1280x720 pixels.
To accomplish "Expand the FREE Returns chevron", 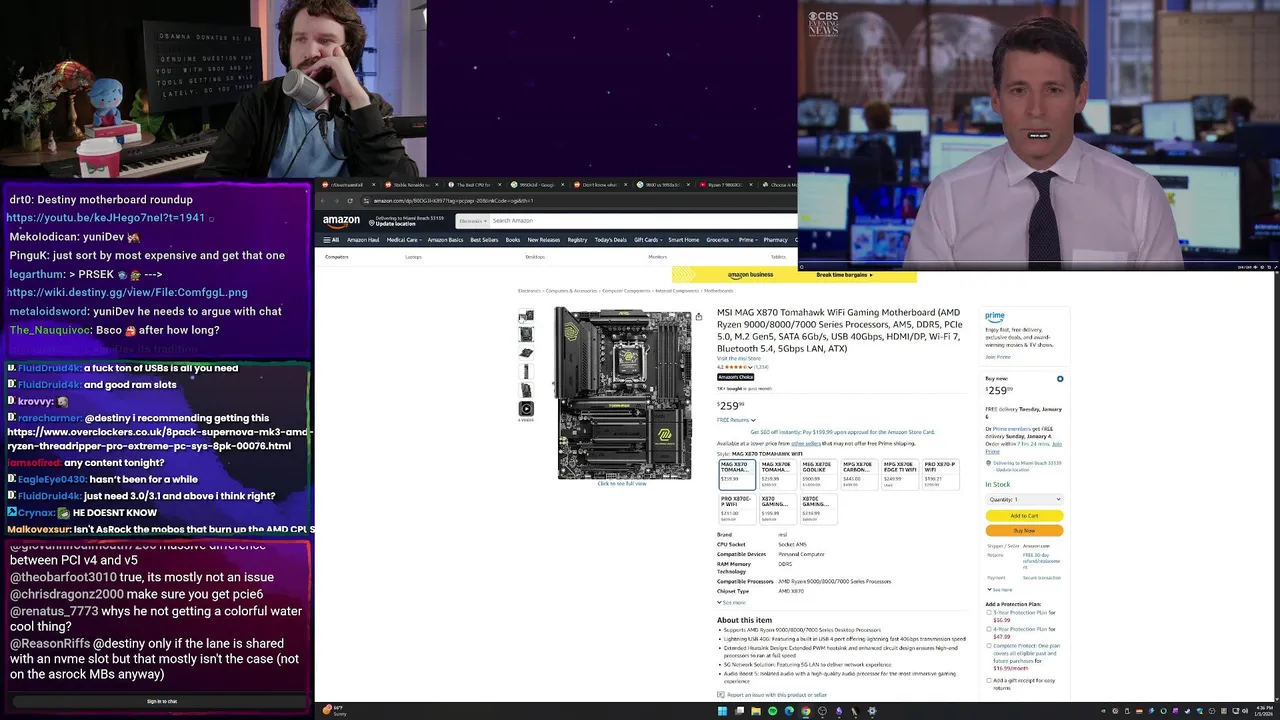I will coord(753,420).
